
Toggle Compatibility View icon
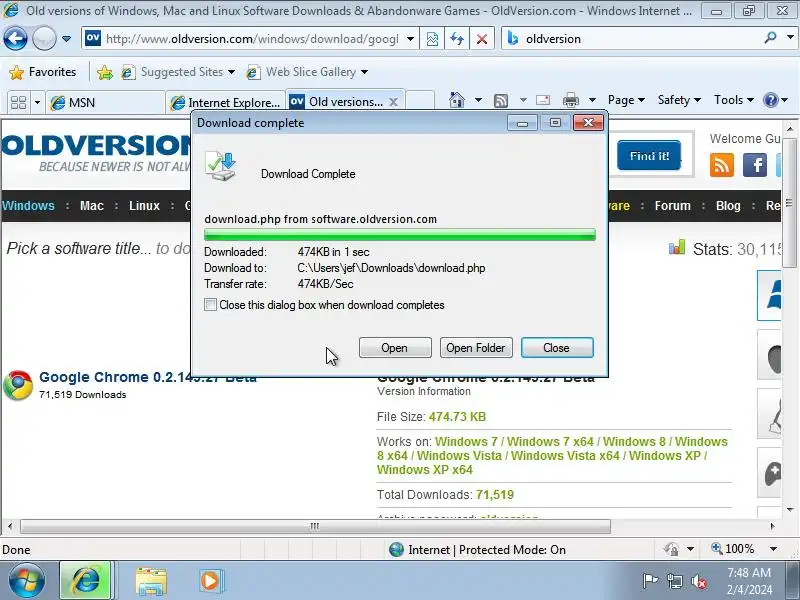(432, 39)
